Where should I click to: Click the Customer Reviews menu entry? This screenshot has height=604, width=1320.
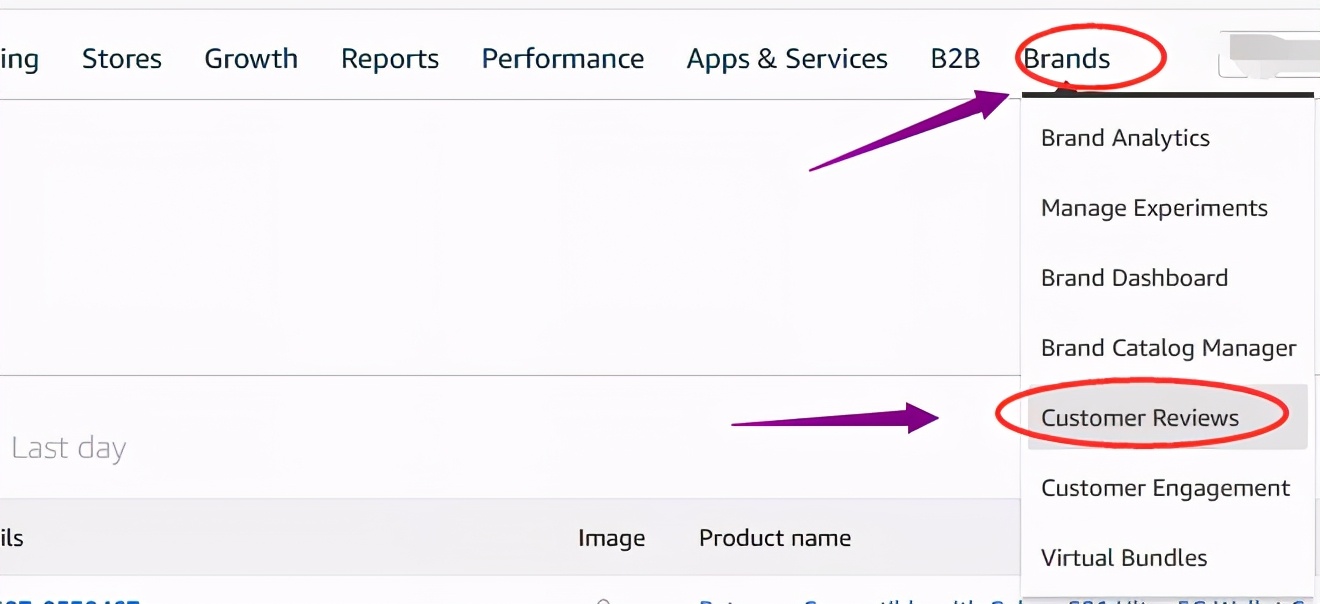(x=1140, y=418)
